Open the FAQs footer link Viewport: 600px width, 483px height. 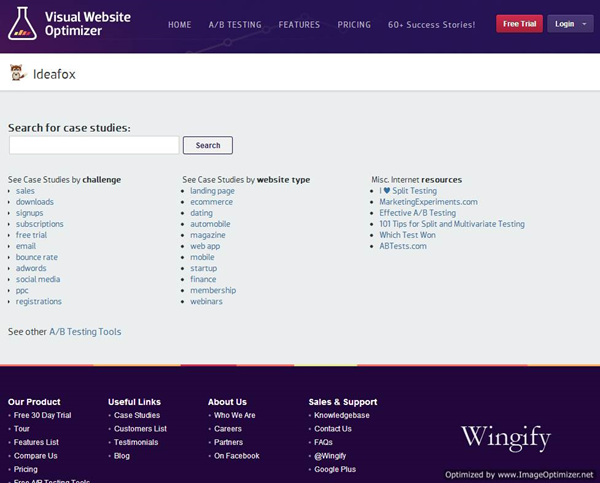pyautogui.click(x=323, y=442)
